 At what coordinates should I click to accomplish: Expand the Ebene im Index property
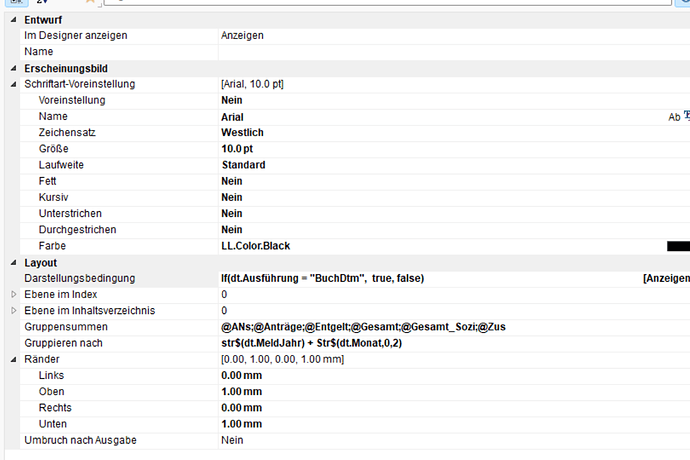tap(13, 294)
